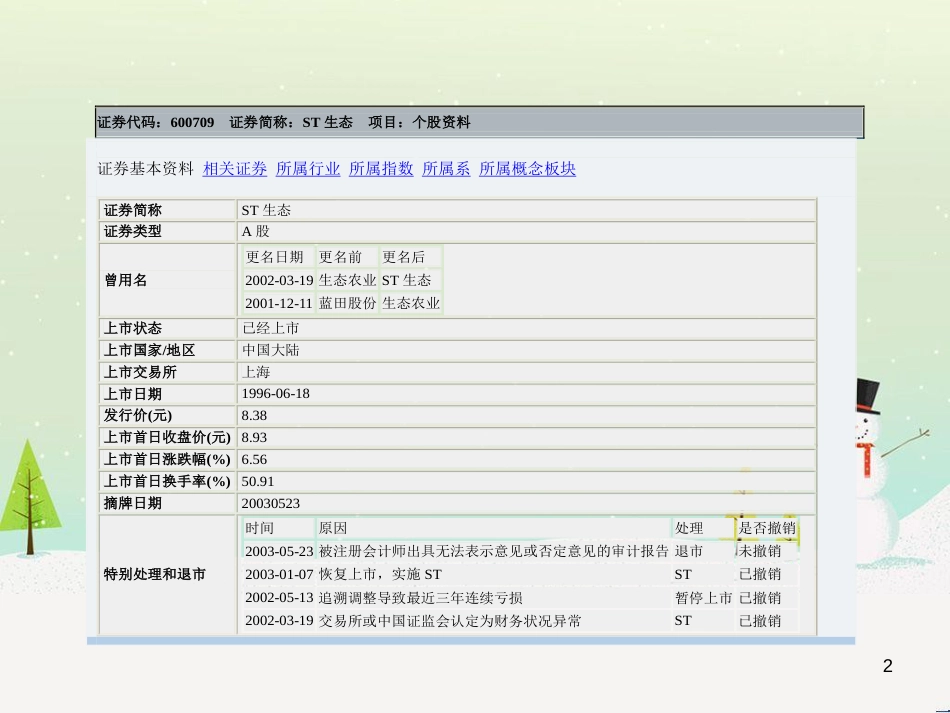Select the 证券基本资料 tab label
Screen dimensions: 950x713
pyautogui.click(x=145, y=169)
